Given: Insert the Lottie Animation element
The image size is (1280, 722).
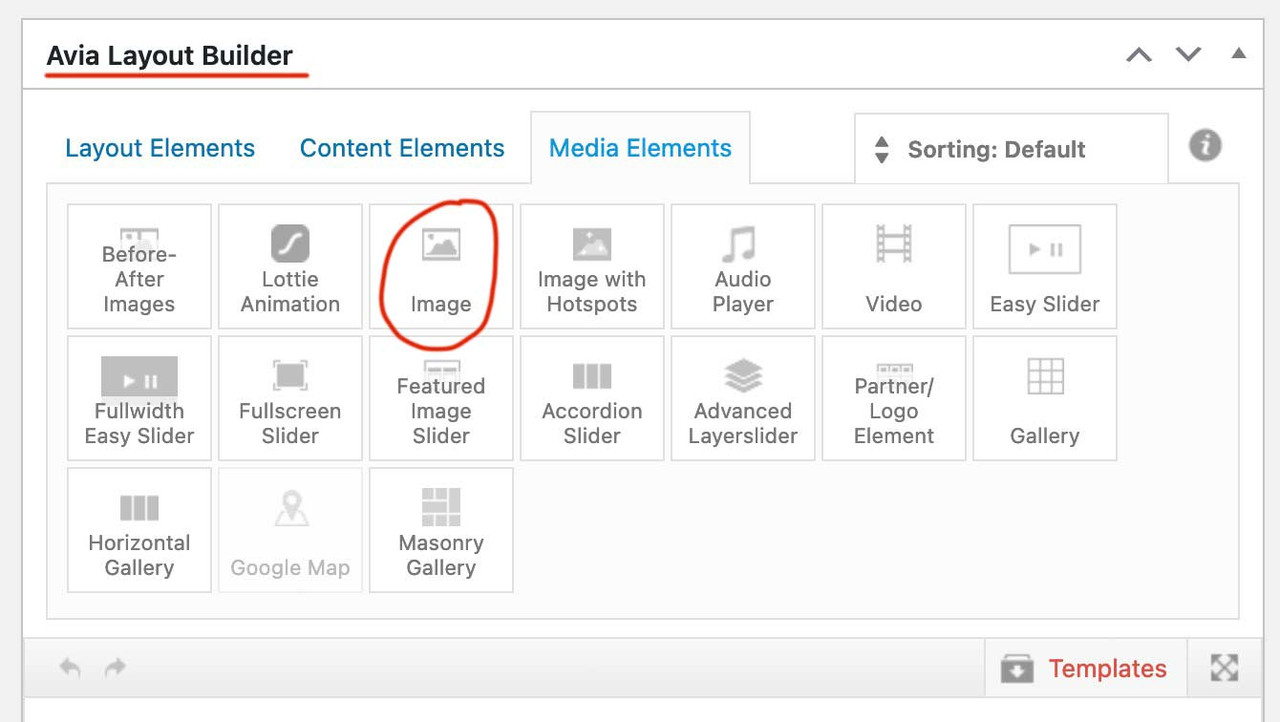Looking at the screenshot, I should click(x=290, y=266).
